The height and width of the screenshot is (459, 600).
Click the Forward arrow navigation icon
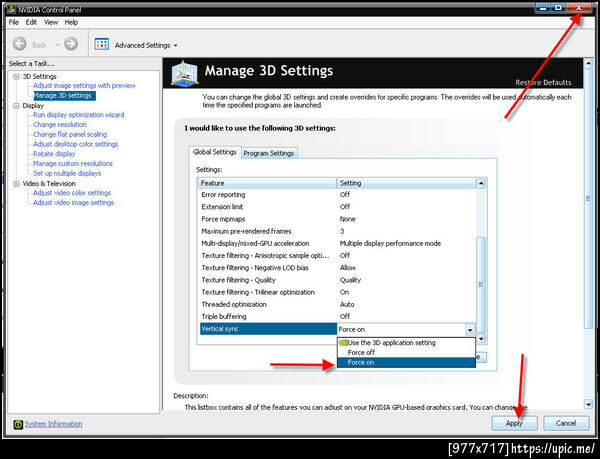(x=71, y=44)
